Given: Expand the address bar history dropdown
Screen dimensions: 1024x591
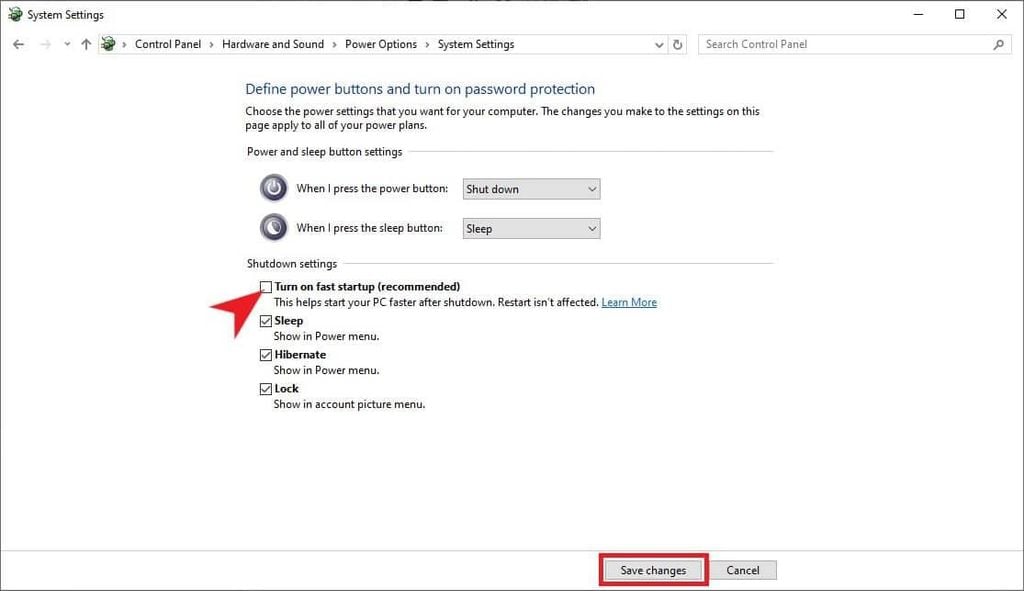Looking at the screenshot, I should 658,44.
